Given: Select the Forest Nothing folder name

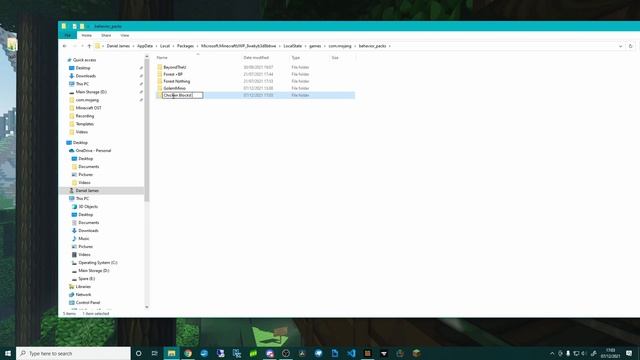Looking at the screenshot, I should [x=177, y=81].
